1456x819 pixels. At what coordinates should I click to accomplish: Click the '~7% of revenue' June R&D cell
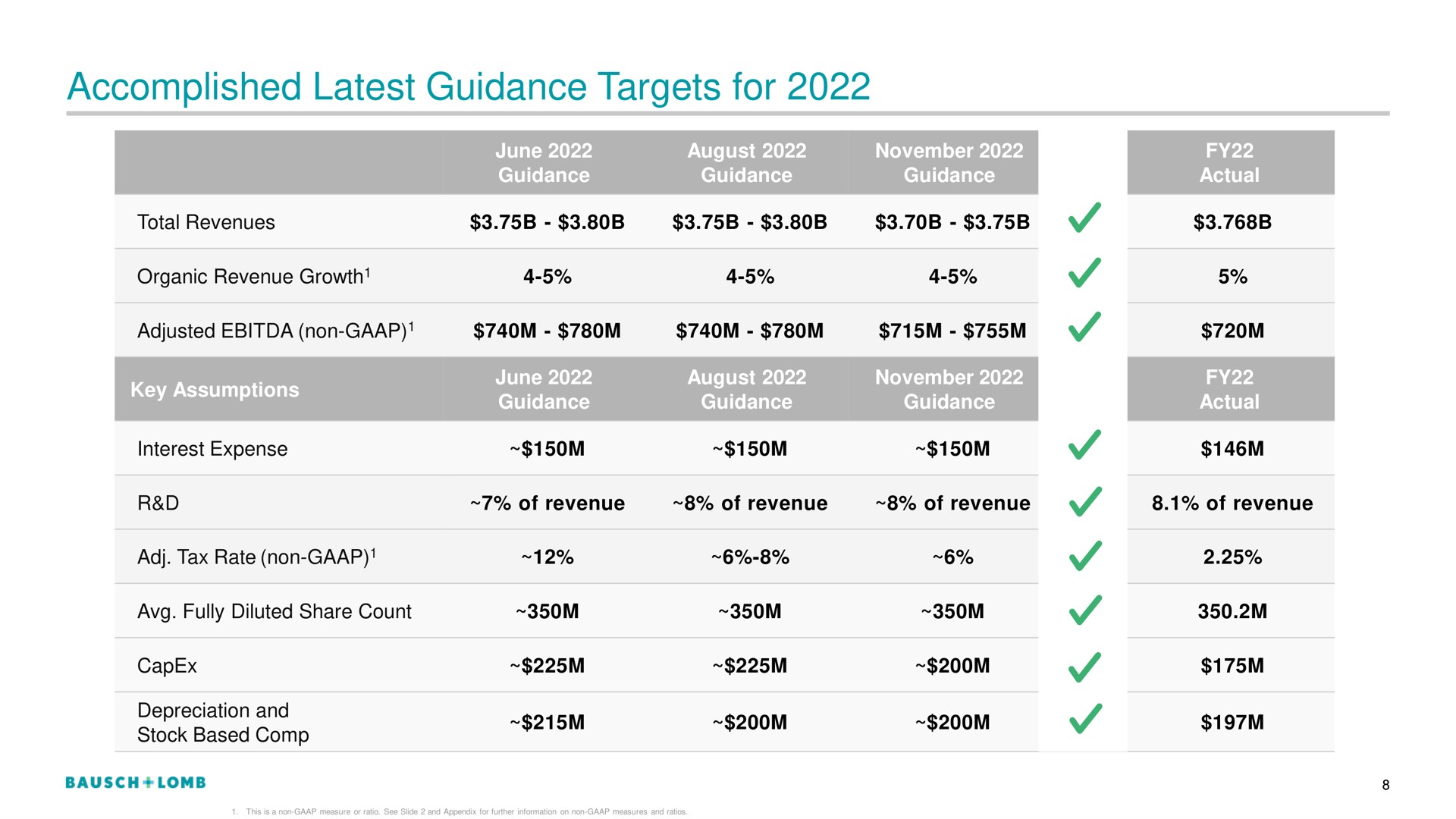coord(547,504)
